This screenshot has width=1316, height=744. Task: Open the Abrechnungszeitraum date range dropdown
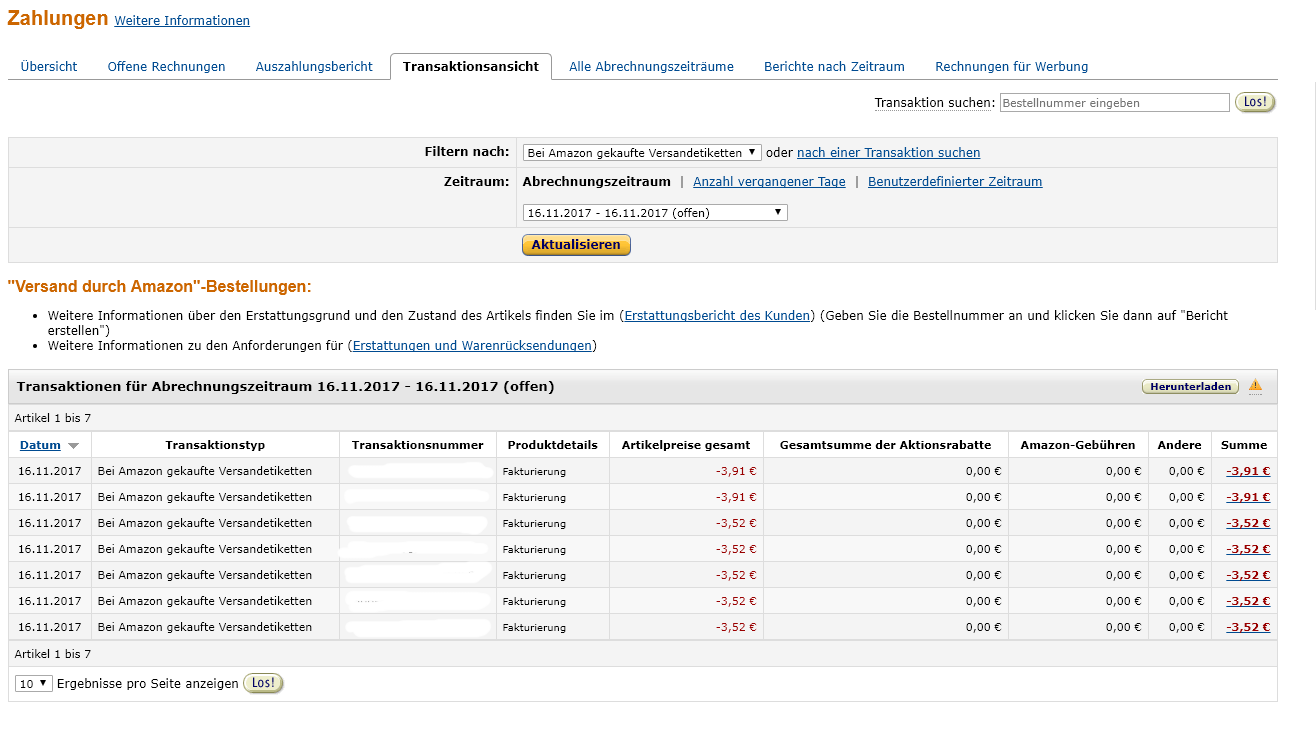[x=655, y=213]
